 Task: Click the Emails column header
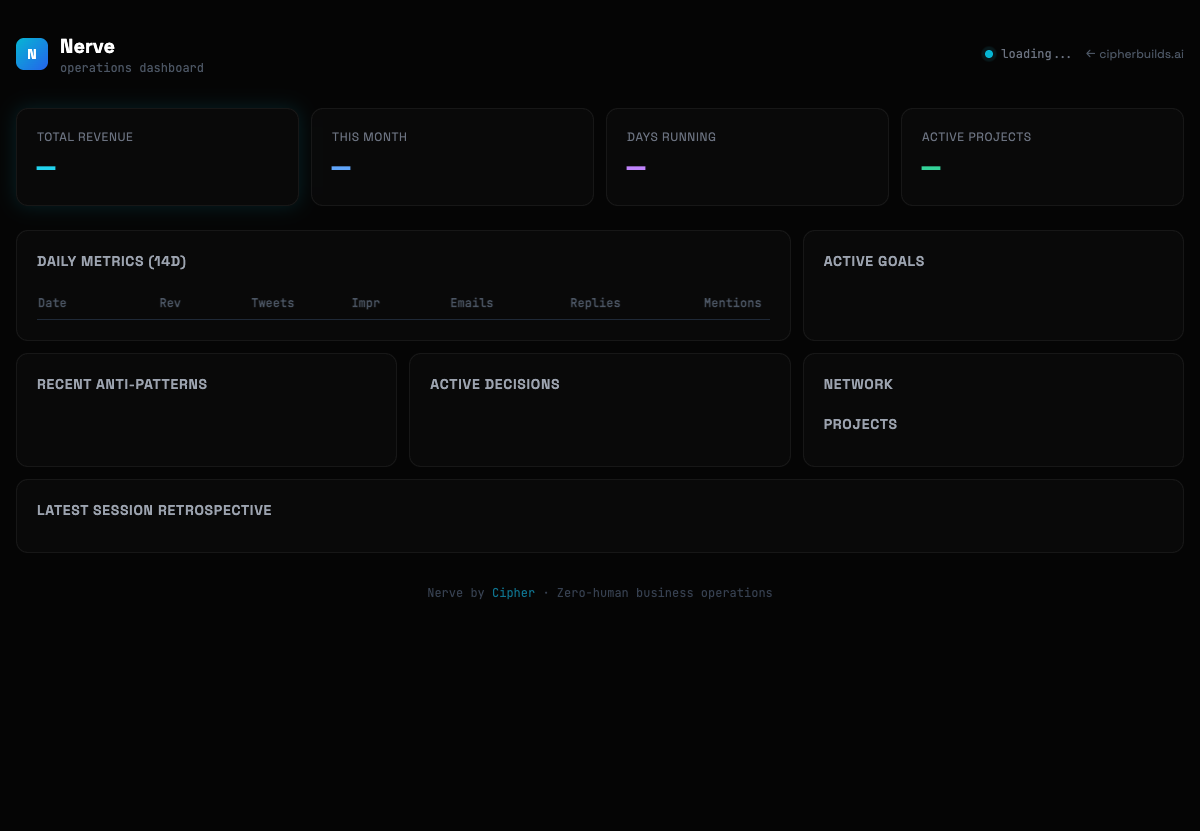point(472,303)
